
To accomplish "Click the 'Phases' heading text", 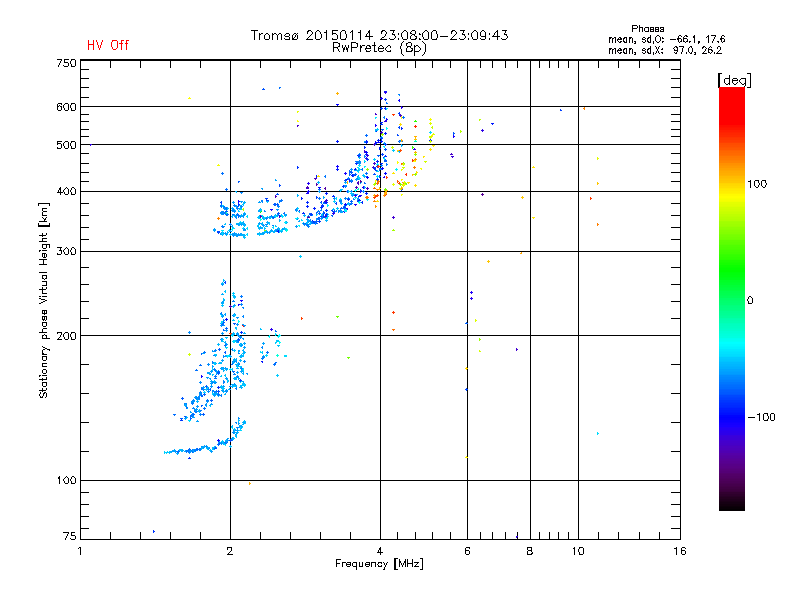I will [x=647, y=29].
